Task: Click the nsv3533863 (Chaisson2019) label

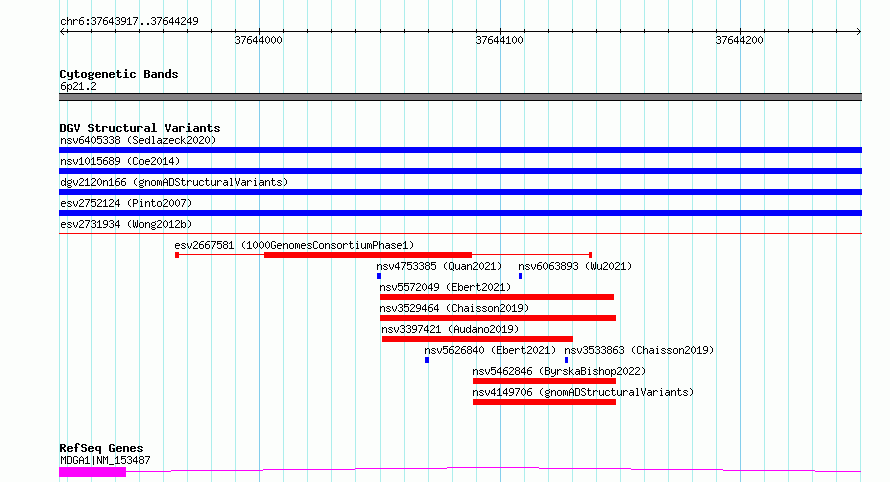Action: (639, 350)
